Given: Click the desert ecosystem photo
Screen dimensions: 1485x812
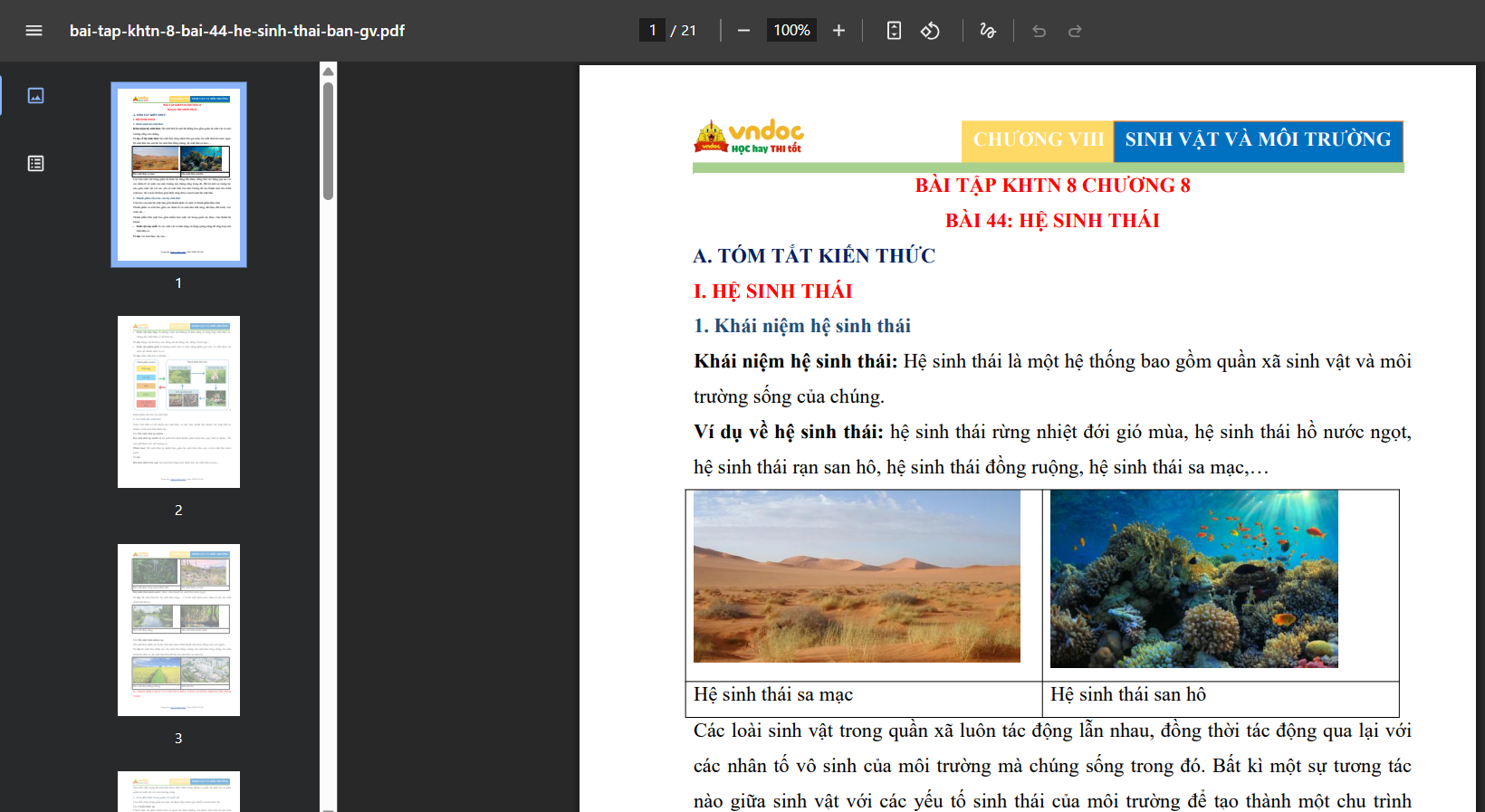Looking at the screenshot, I should coord(857,577).
